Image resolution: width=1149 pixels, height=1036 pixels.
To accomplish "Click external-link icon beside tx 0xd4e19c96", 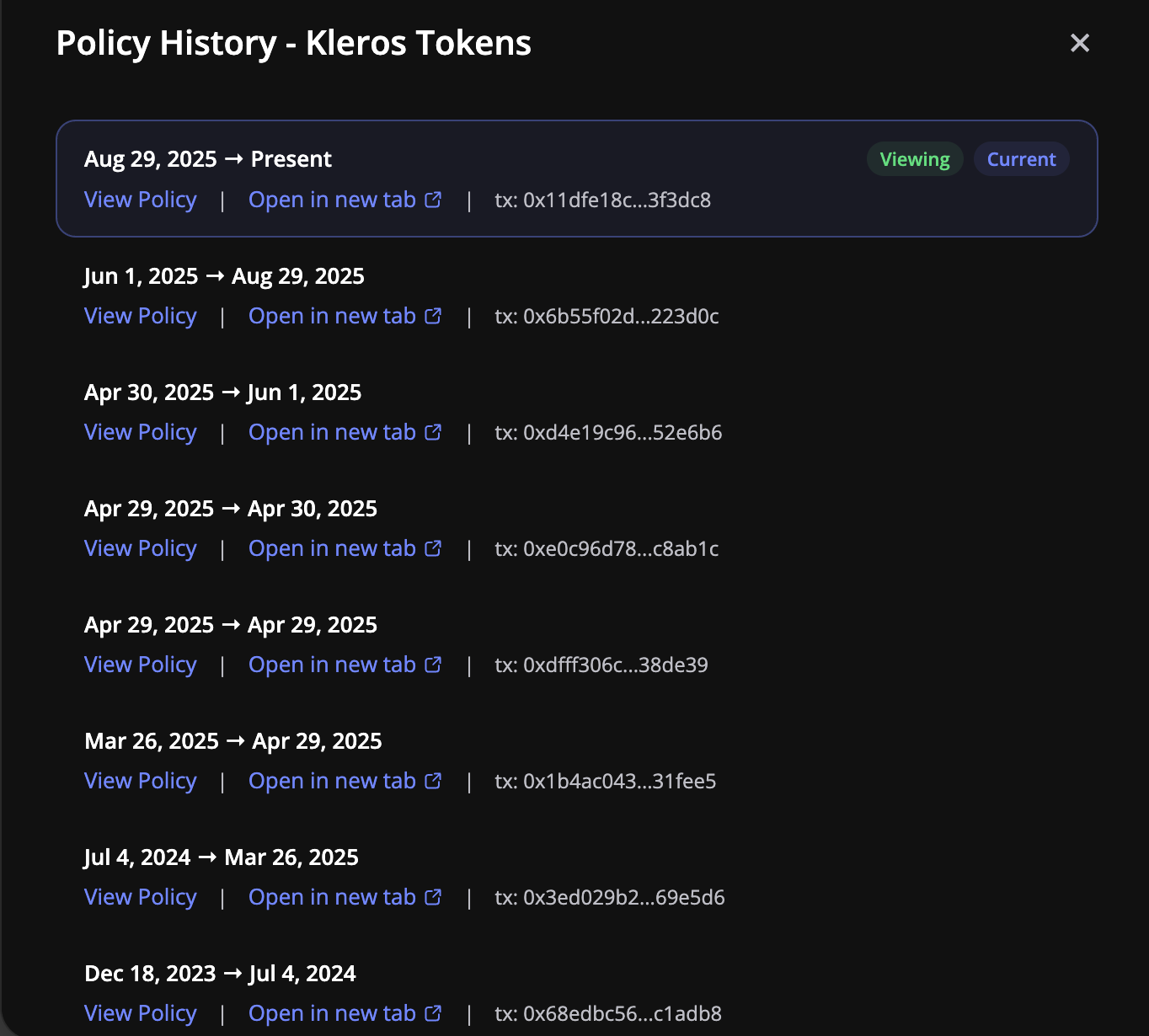I will pos(433,432).
